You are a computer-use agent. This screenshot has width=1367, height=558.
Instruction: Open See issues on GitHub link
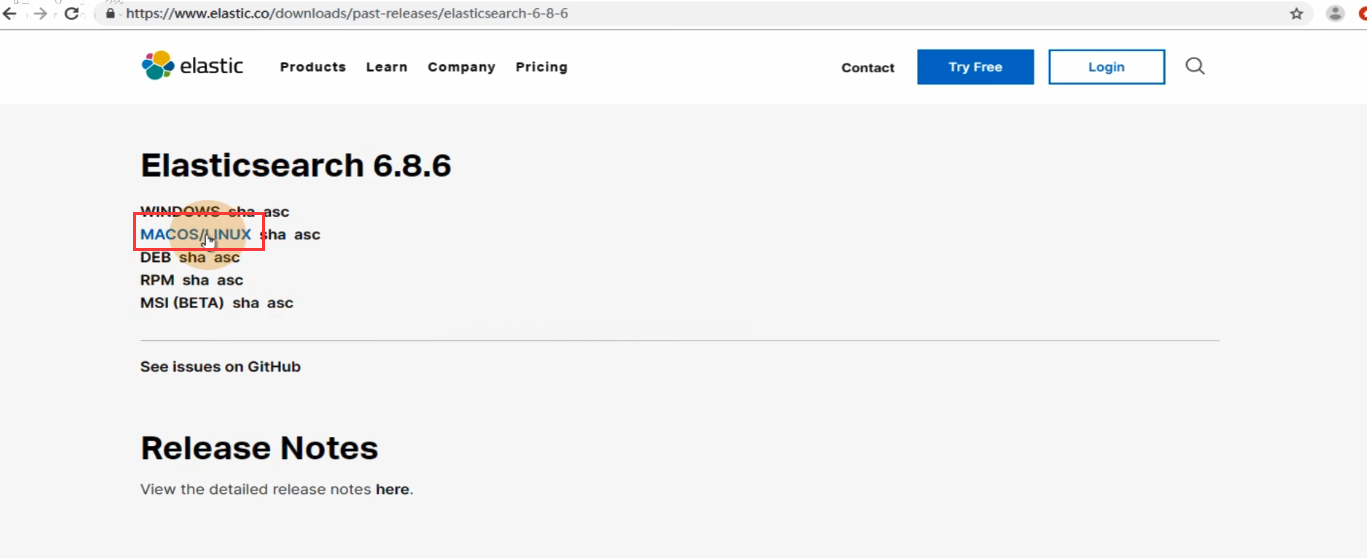point(220,367)
